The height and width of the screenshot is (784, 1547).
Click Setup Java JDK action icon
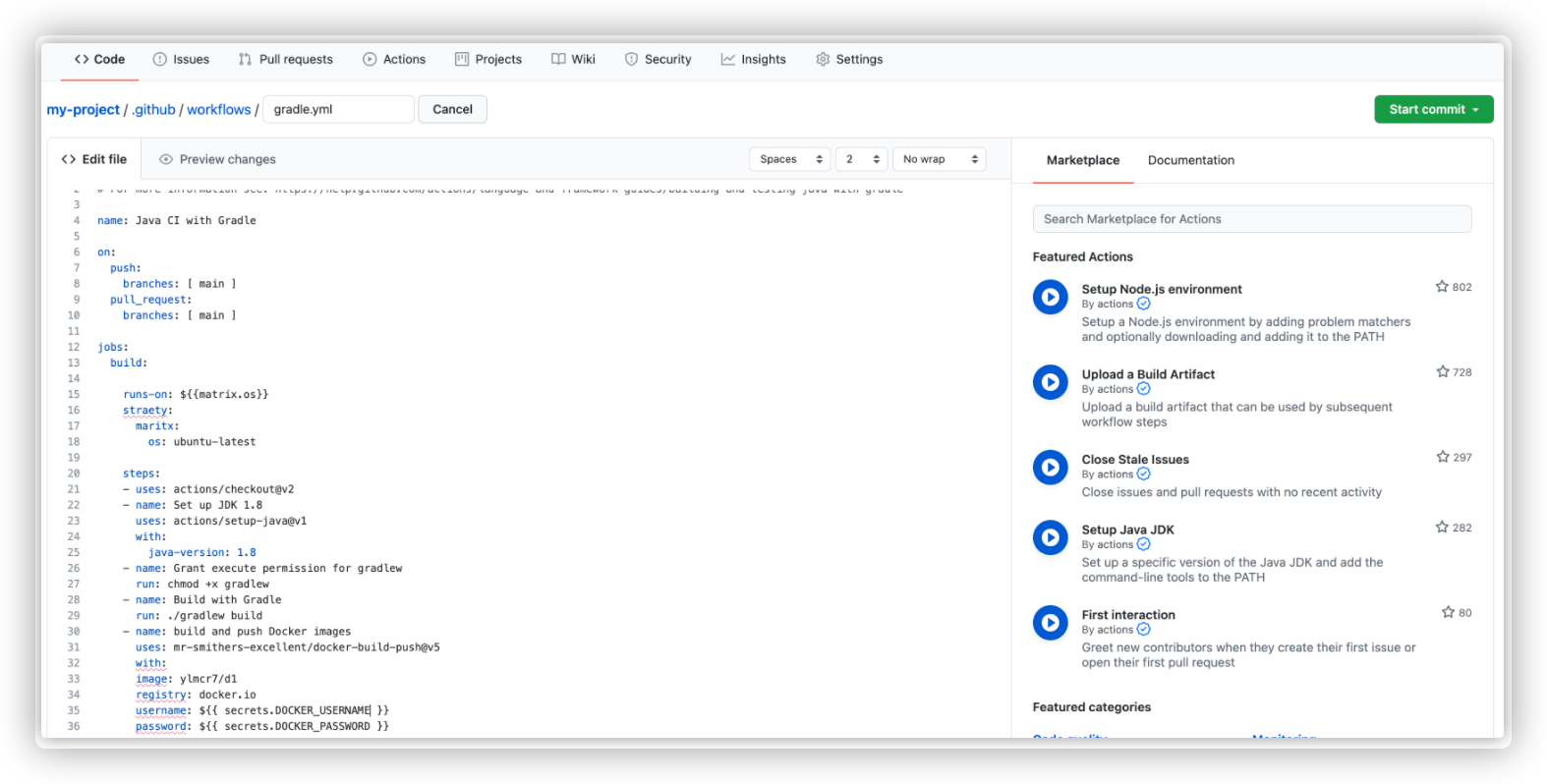[x=1051, y=537]
